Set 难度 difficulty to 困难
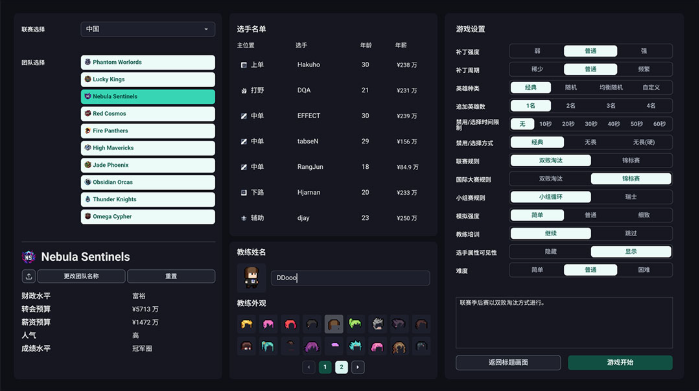Viewport: 699px width, 391px height. point(644,270)
